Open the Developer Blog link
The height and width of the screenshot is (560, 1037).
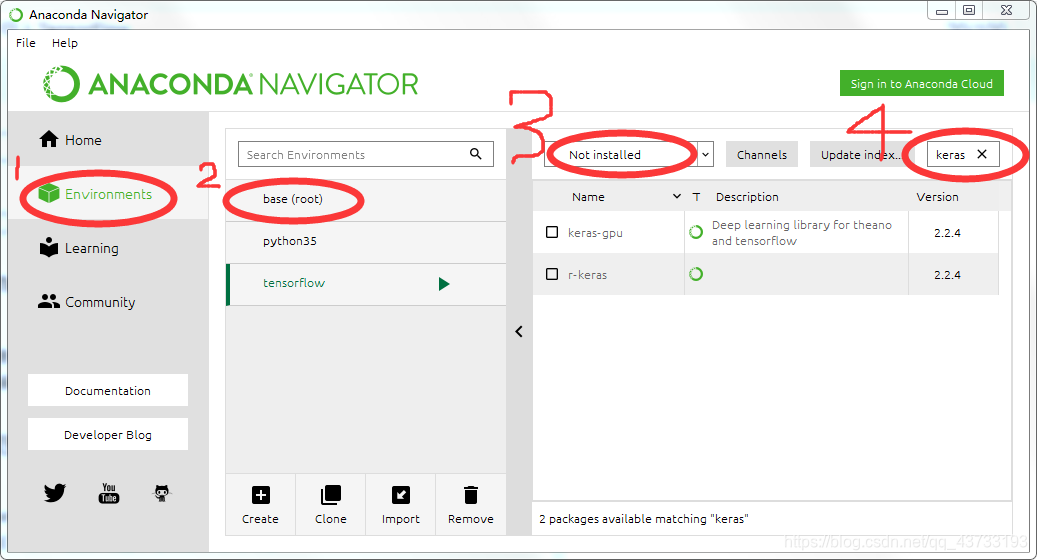[108, 434]
